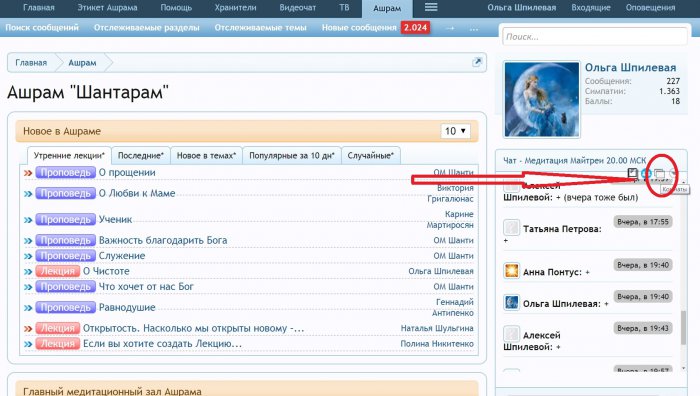Open the '10' items count dropdown

[455, 131]
